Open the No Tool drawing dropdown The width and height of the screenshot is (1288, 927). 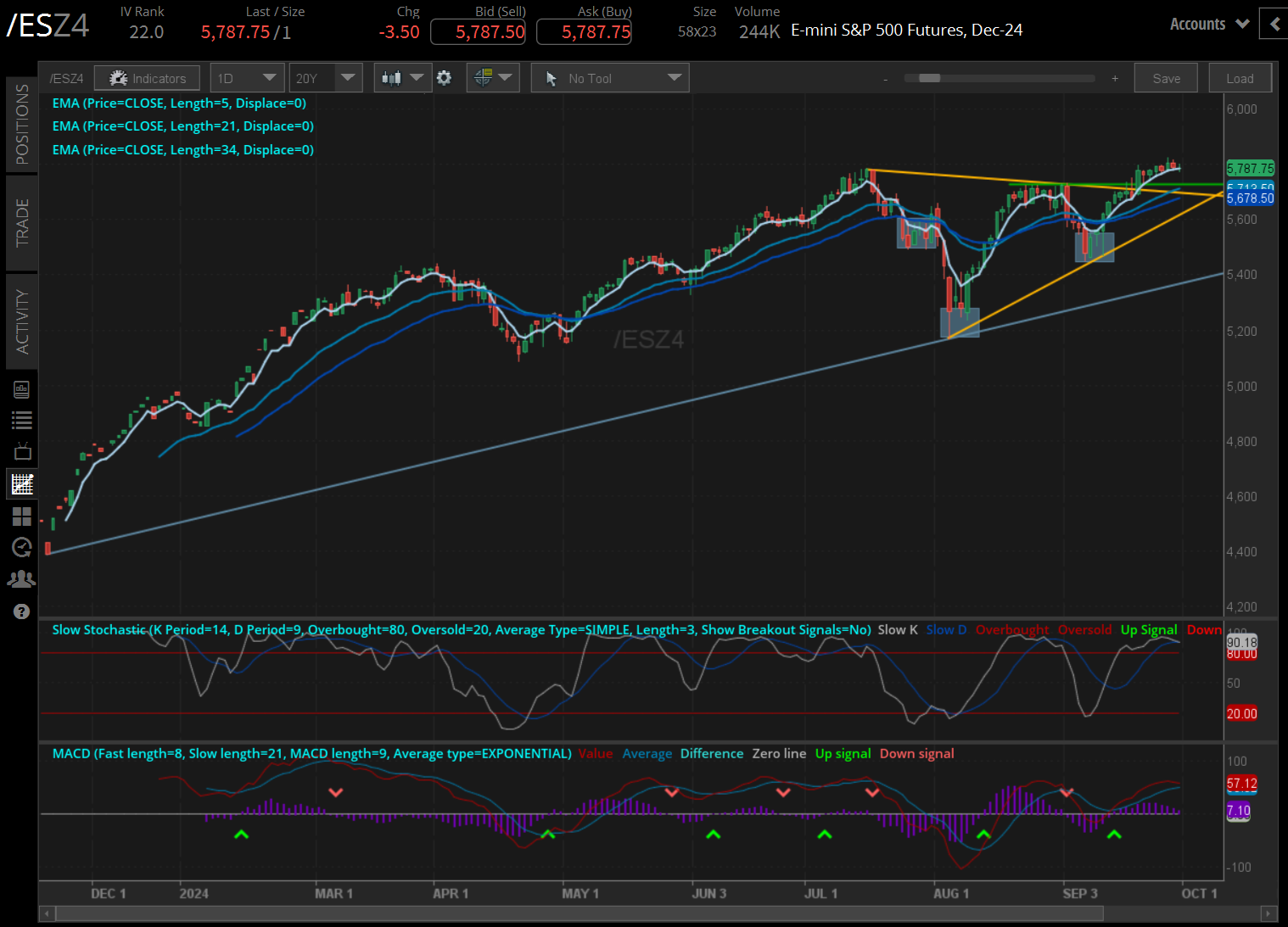(610, 78)
